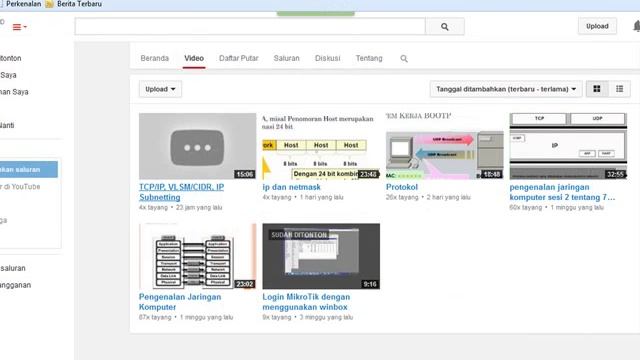Play the OSI layers diagram thumbnail
The image size is (640, 360).
197,256
